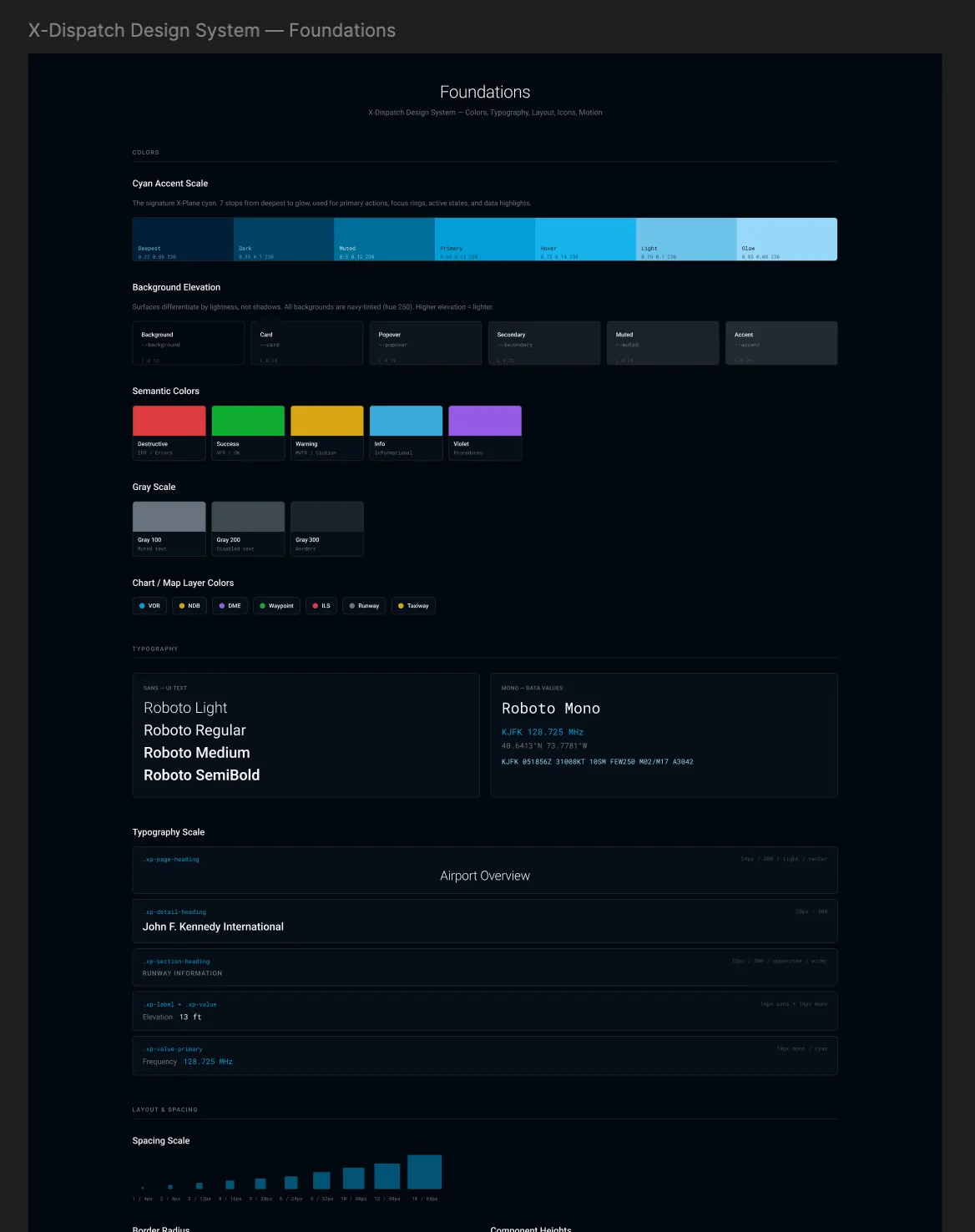Click the Primary stop in cyan scale
This screenshot has width=975, height=1232.
484,239
